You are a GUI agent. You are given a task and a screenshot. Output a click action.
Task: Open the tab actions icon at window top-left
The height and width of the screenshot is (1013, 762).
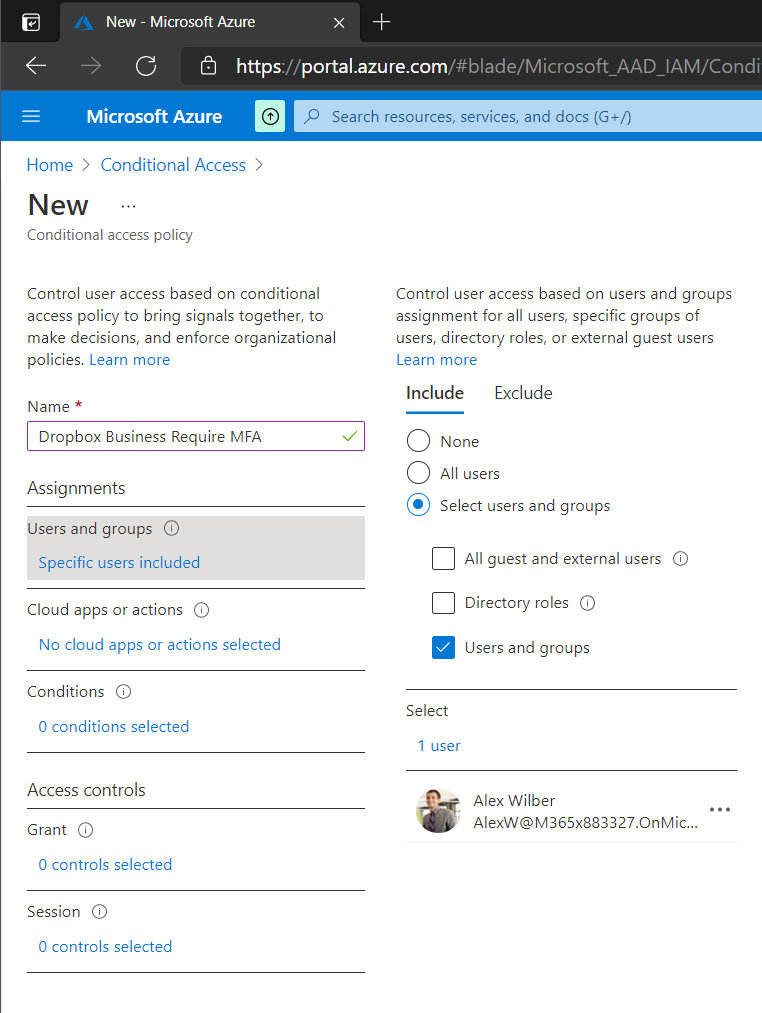point(31,23)
